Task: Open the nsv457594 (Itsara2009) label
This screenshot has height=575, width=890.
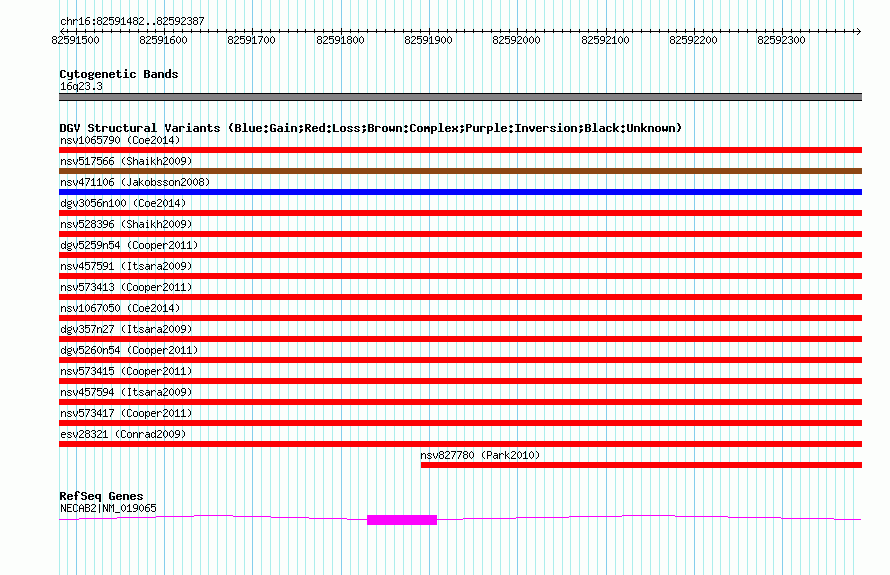Action: pyautogui.click(x=126, y=392)
